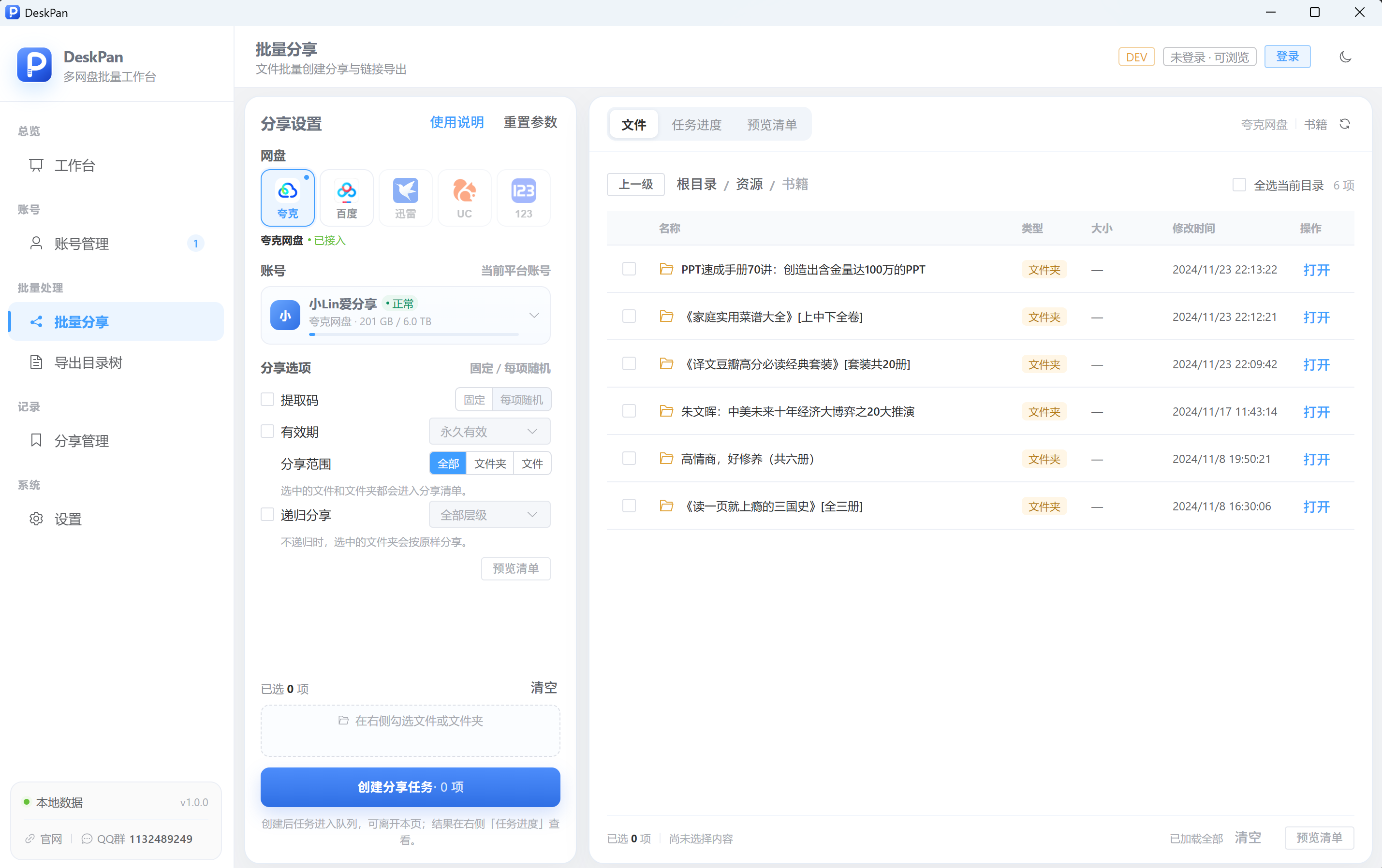Open 分享管理 in the sidebar

click(117, 441)
